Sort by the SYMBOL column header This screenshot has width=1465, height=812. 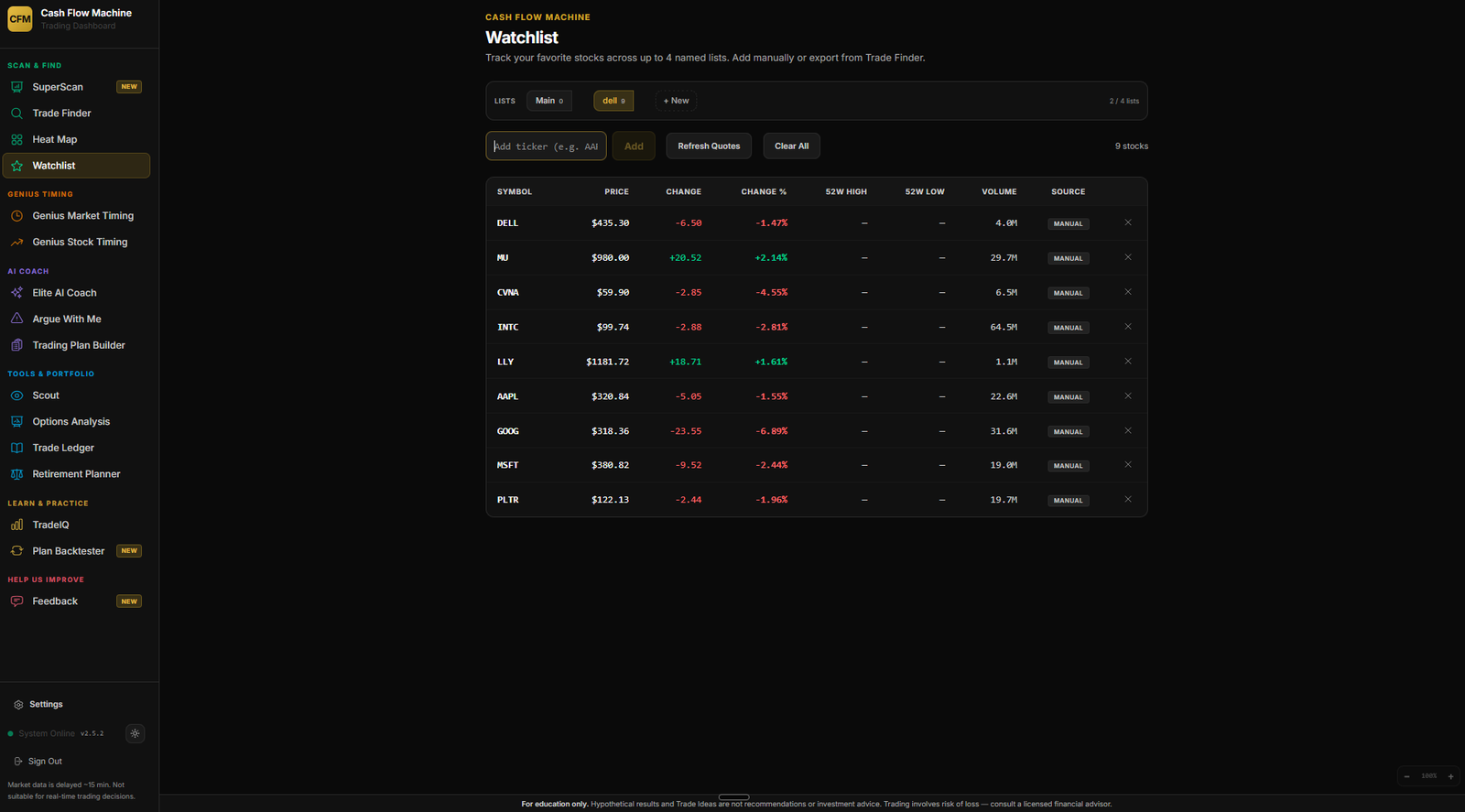point(515,192)
